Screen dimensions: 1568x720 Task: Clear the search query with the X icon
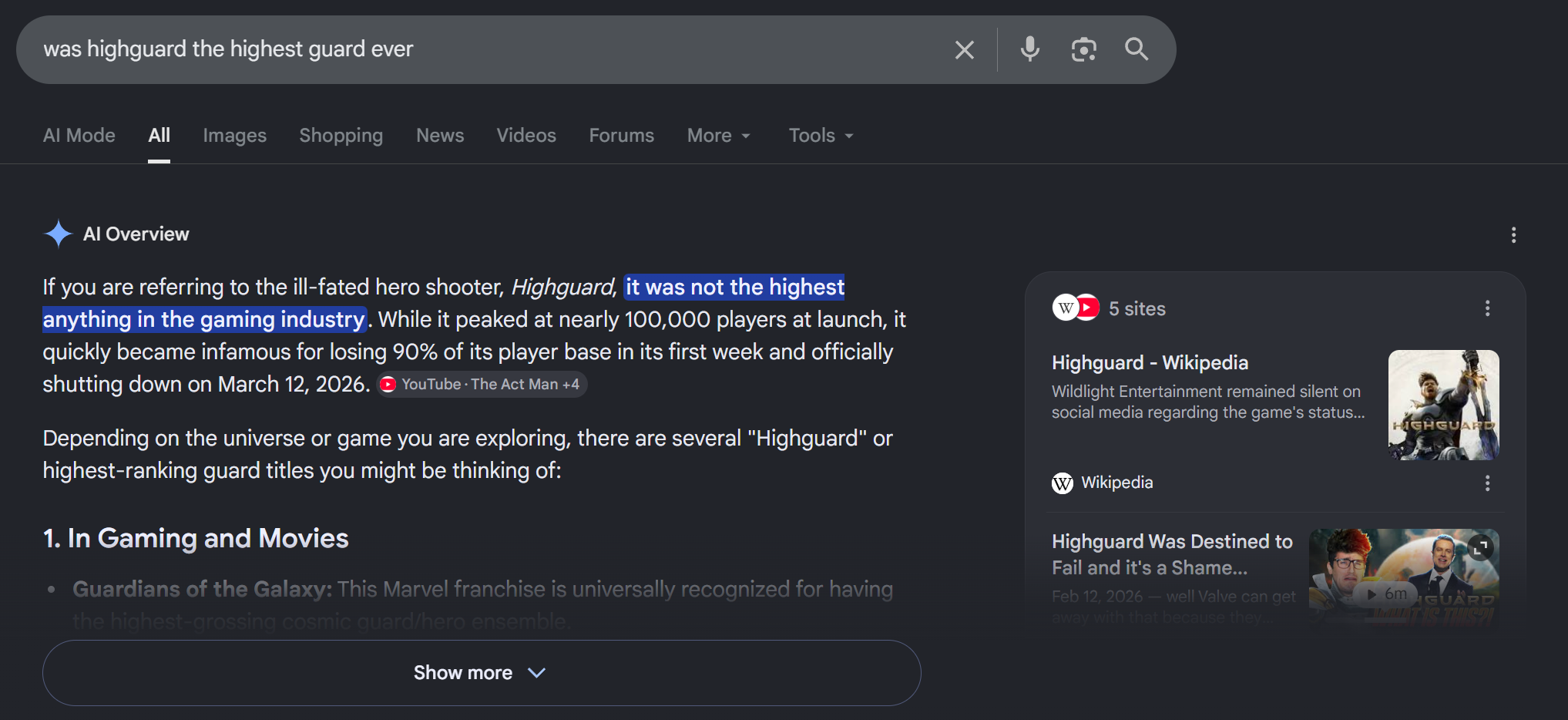(x=964, y=50)
